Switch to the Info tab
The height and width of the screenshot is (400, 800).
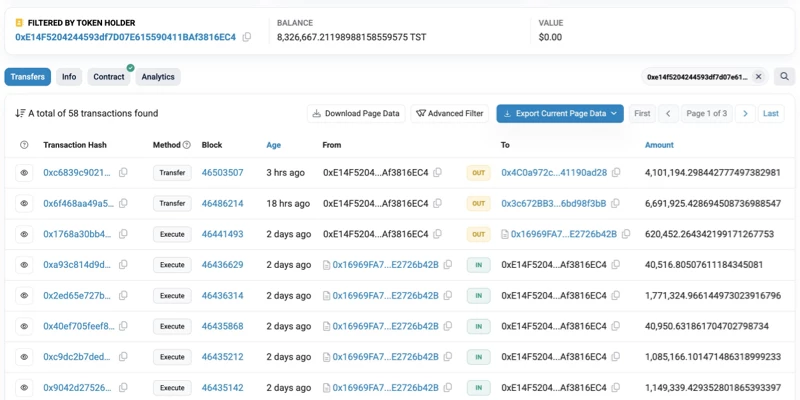tap(69, 77)
